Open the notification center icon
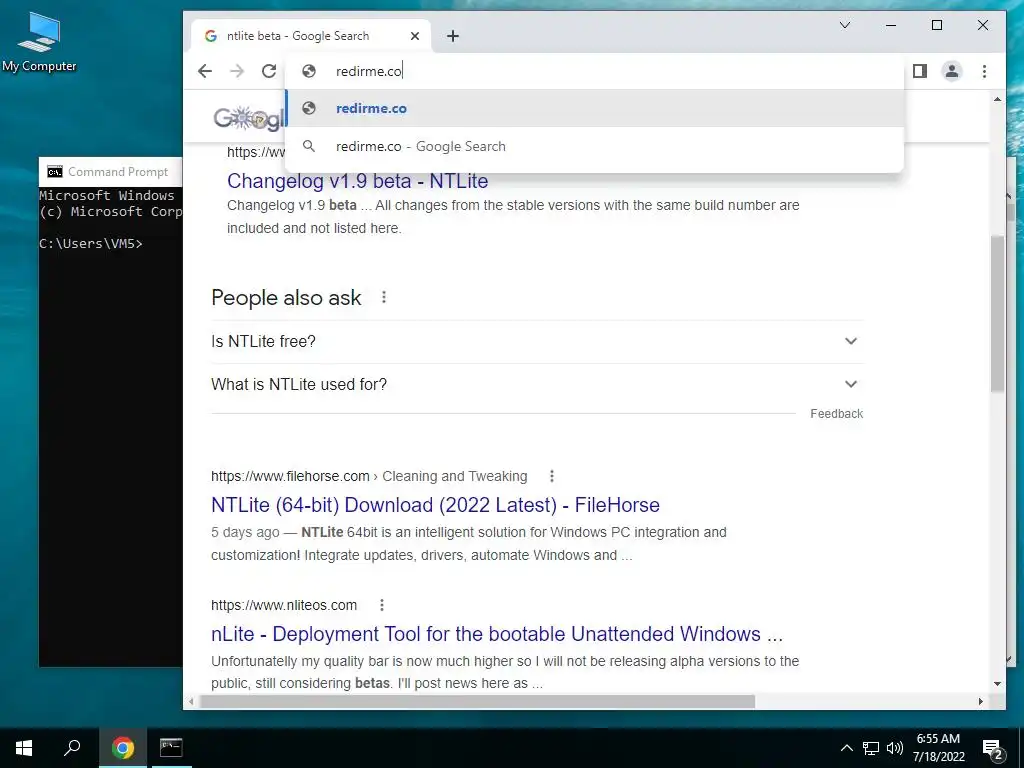Image resolution: width=1024 pixels, height=768 pixels. (993, 749)
